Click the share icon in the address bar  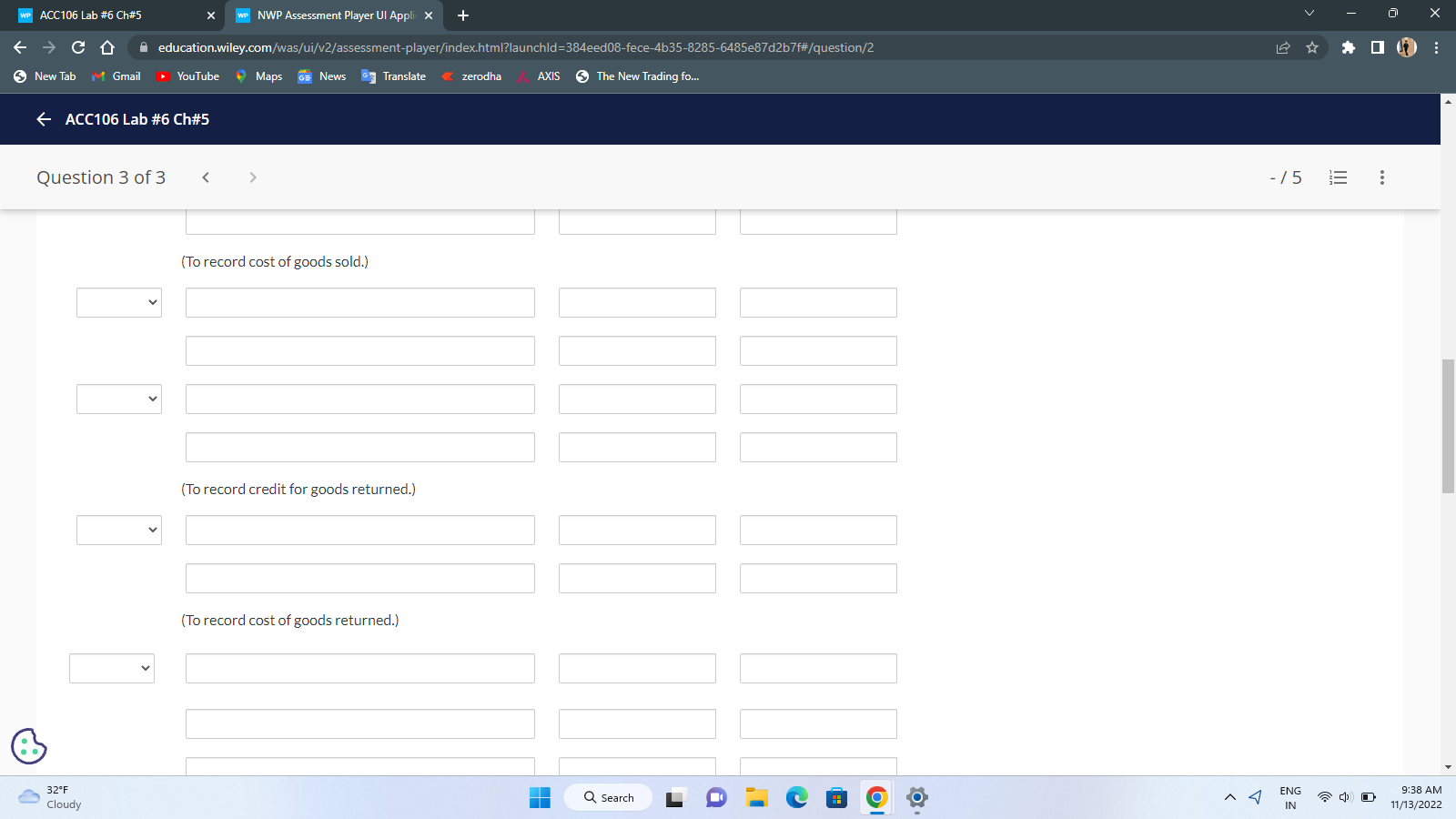point(1283,47)
